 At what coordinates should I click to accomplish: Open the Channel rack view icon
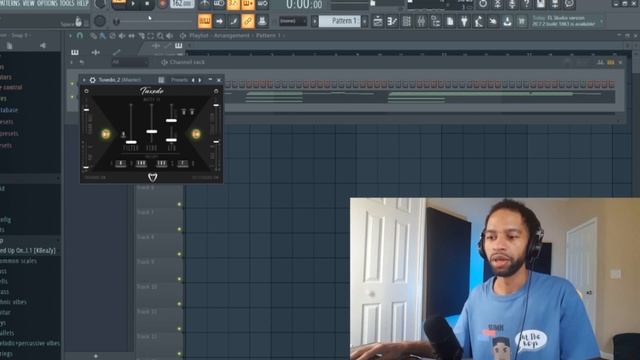[x=407, y=21]
